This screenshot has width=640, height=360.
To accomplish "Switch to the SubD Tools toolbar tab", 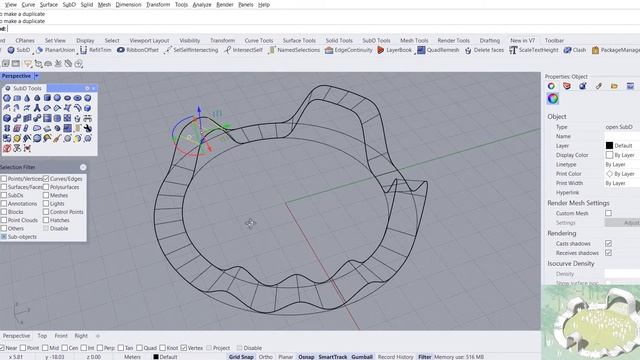I will [376, 40].
